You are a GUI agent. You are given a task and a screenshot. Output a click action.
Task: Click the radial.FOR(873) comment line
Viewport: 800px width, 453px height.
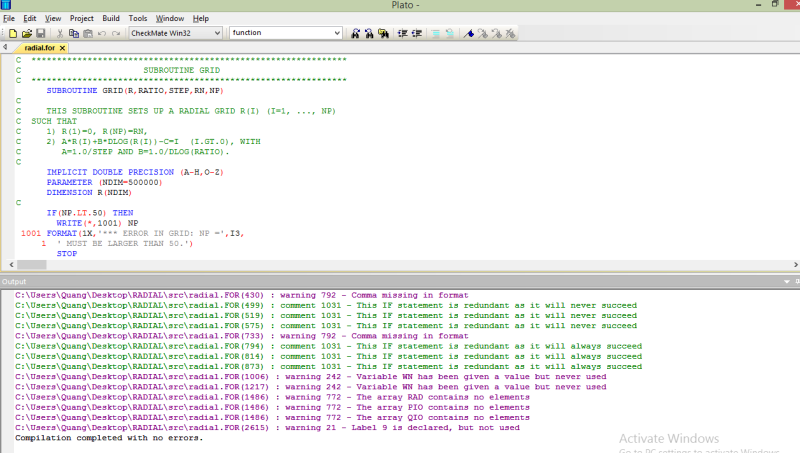tap(328, 367)
